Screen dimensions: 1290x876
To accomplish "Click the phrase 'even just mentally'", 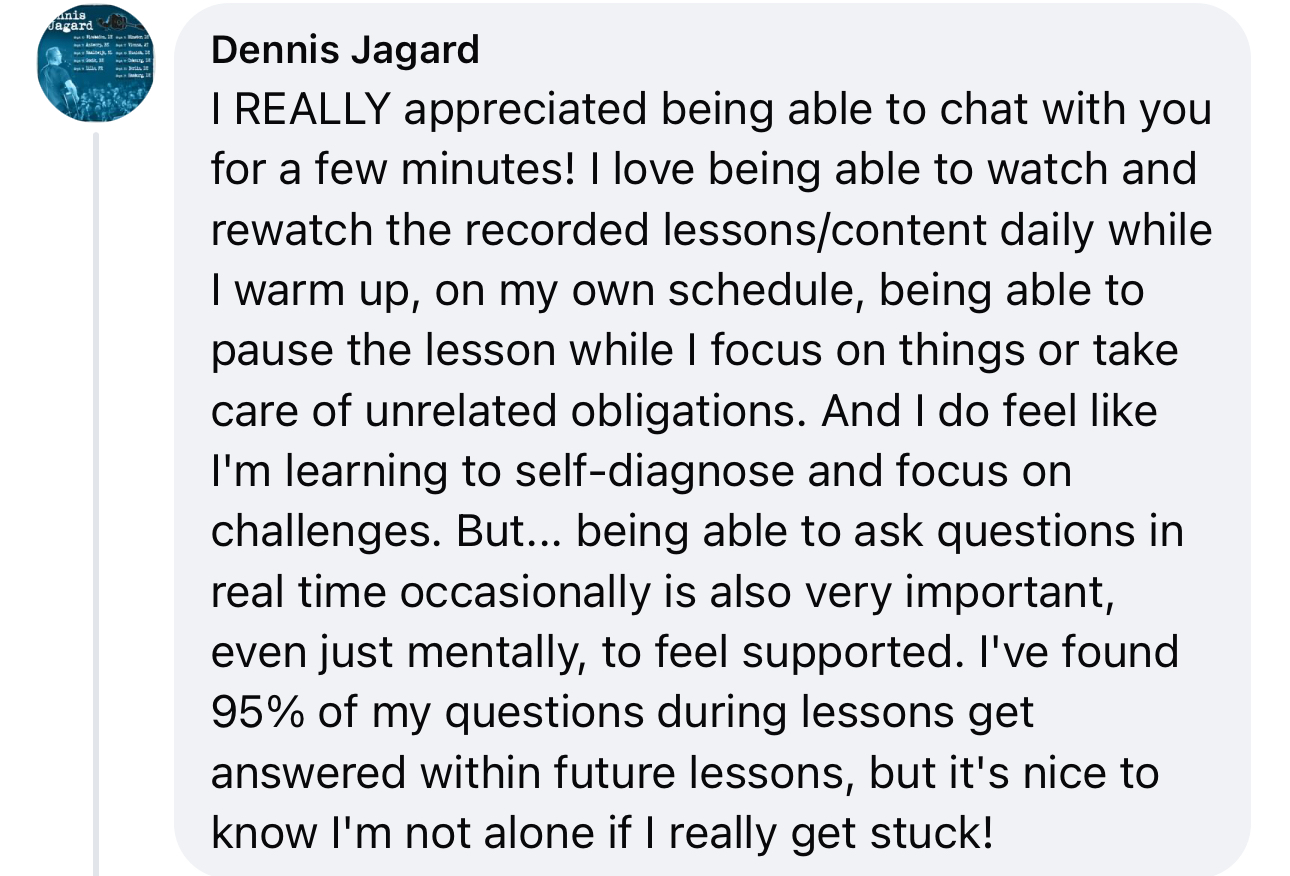I will click(x=399, y=652).
